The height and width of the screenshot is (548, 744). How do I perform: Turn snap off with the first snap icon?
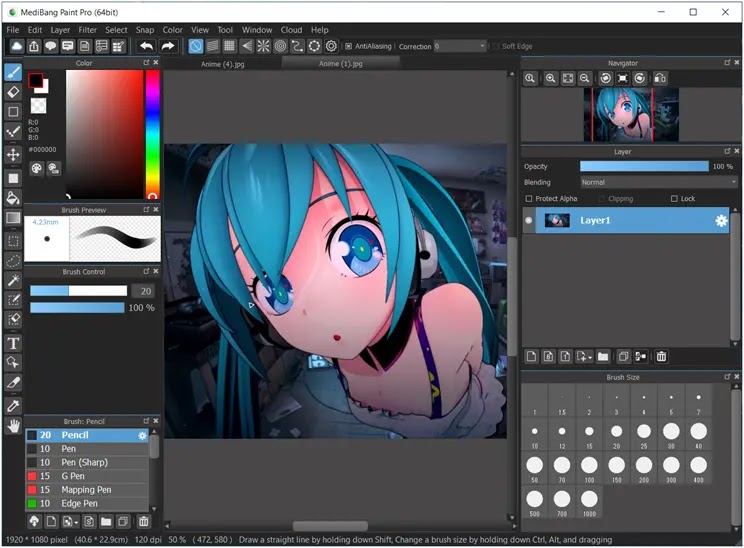pyautogui.click(x=195, y=46)
